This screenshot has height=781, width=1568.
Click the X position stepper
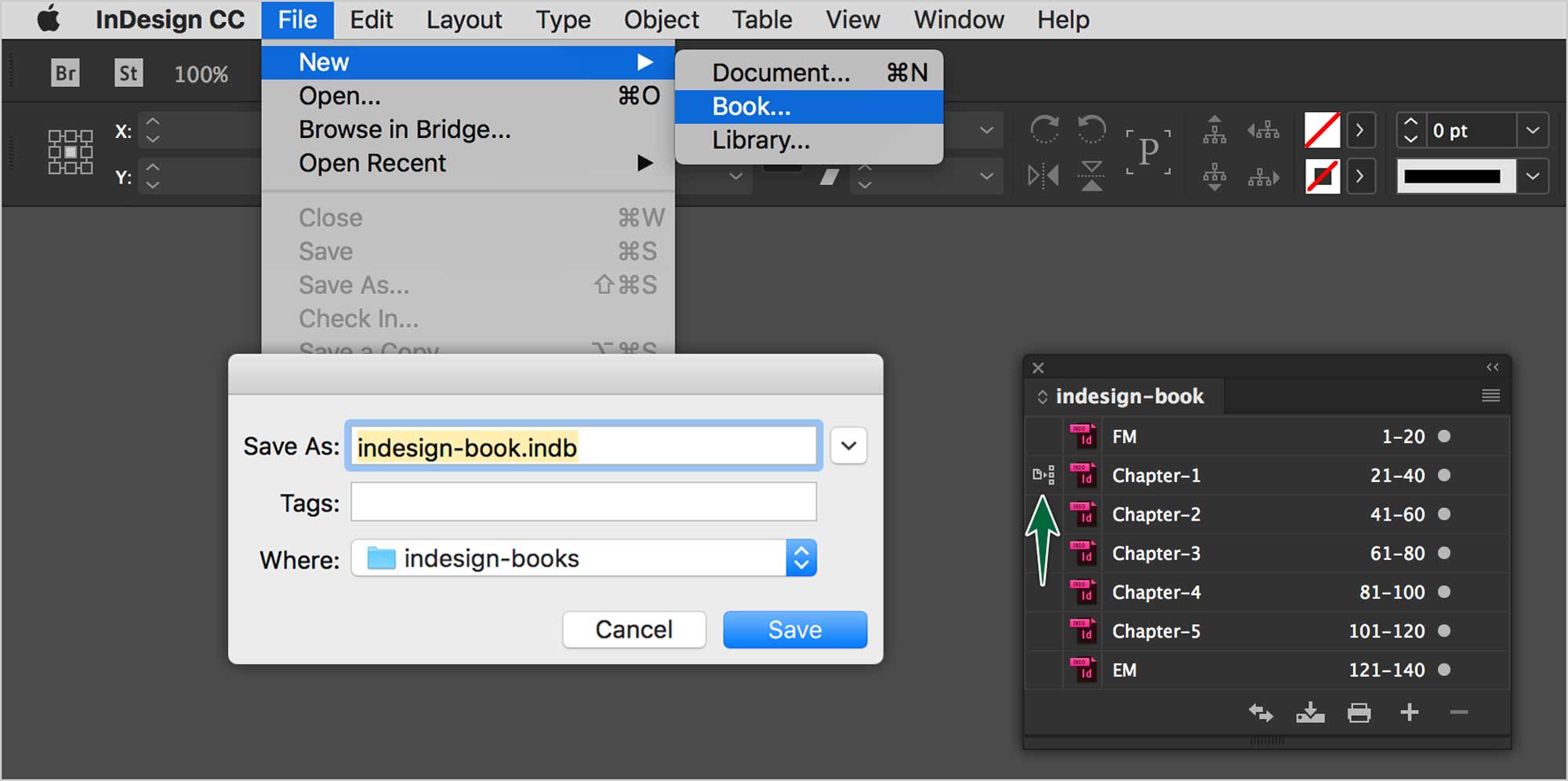click(x=153, y=130)
